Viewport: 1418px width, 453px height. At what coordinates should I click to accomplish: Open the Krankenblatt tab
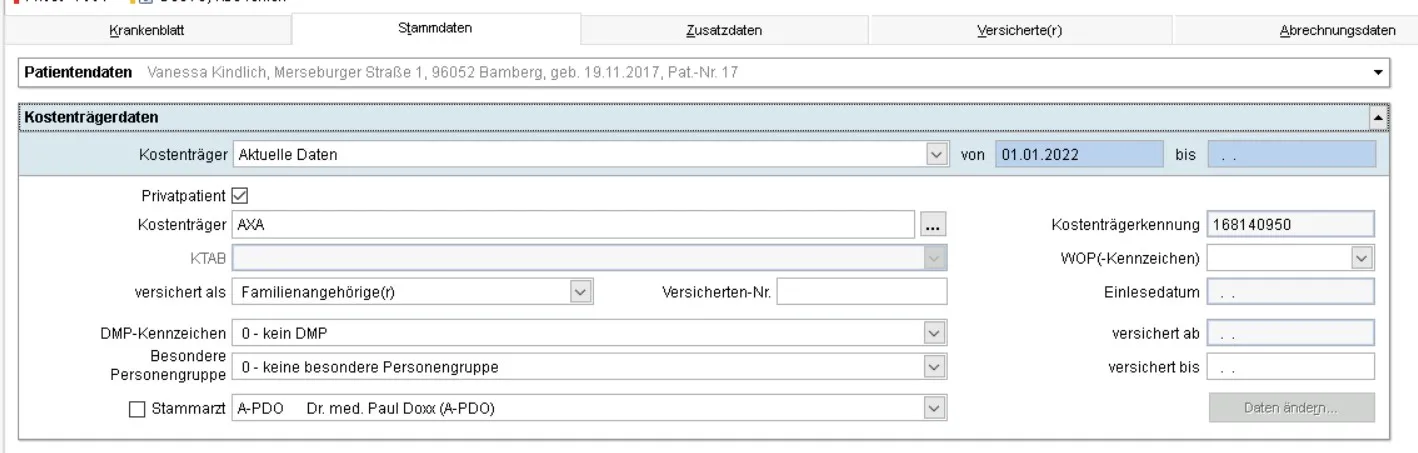pyautogui.click(x=146, y=30)
